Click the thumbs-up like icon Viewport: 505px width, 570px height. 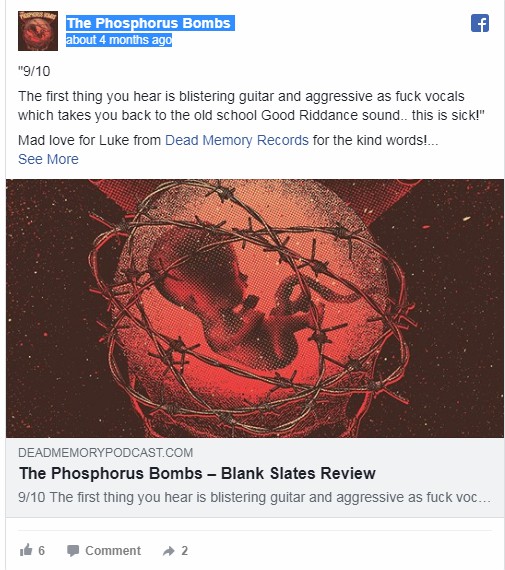tap(26, 550)
